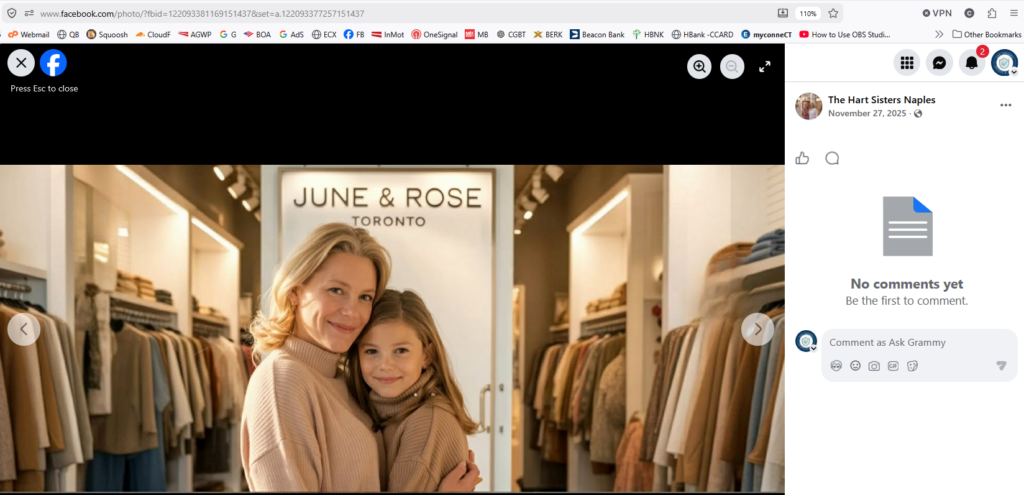Open the BERK bookmark
The height and width of the screenshot is (495, 1024).
[548, 35]
